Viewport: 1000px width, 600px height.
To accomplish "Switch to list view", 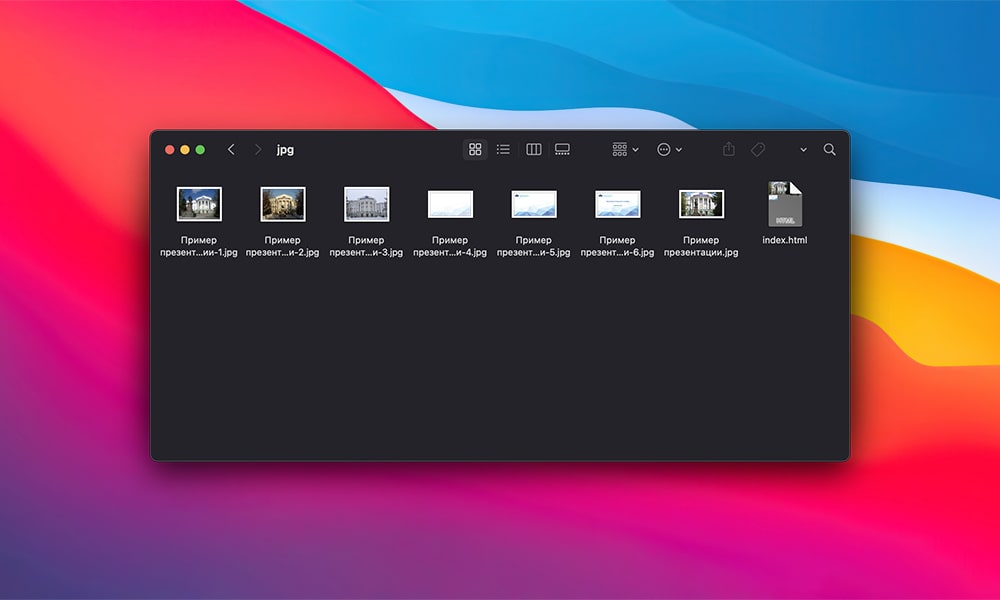I will tap(503, 149).
